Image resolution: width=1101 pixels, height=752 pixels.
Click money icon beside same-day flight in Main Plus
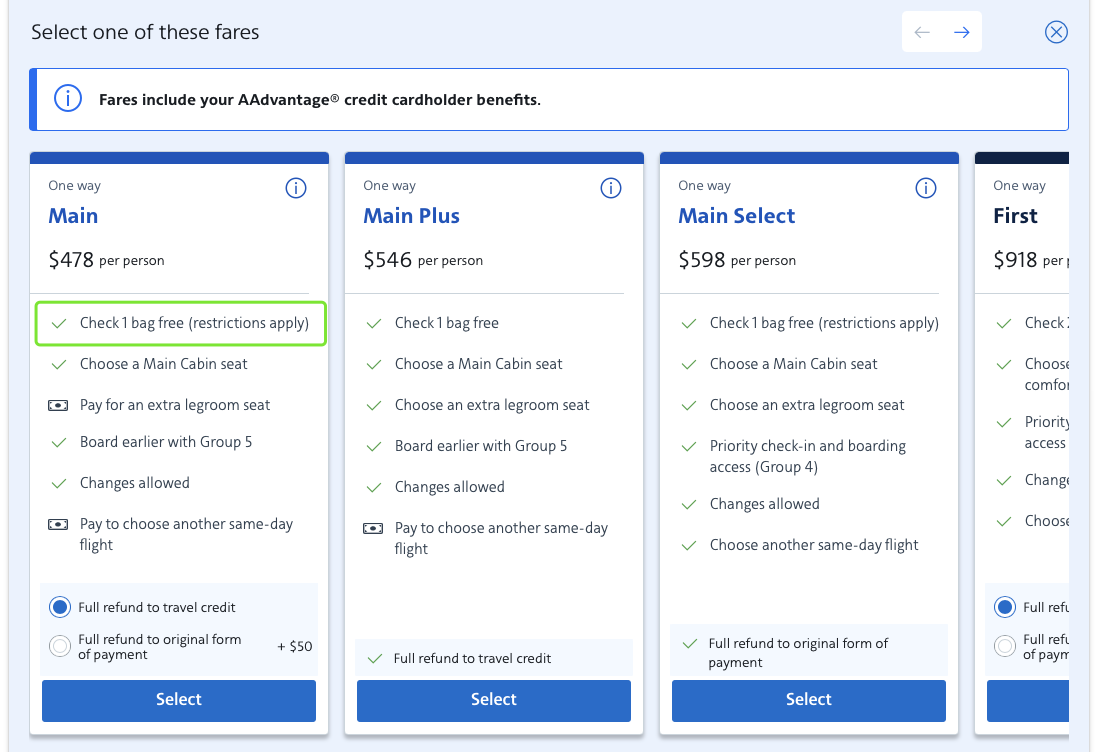click(374, 528)
